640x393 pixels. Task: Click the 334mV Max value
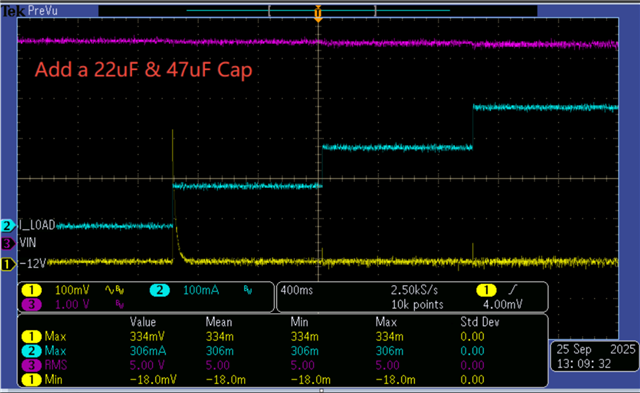coord(147,337)
